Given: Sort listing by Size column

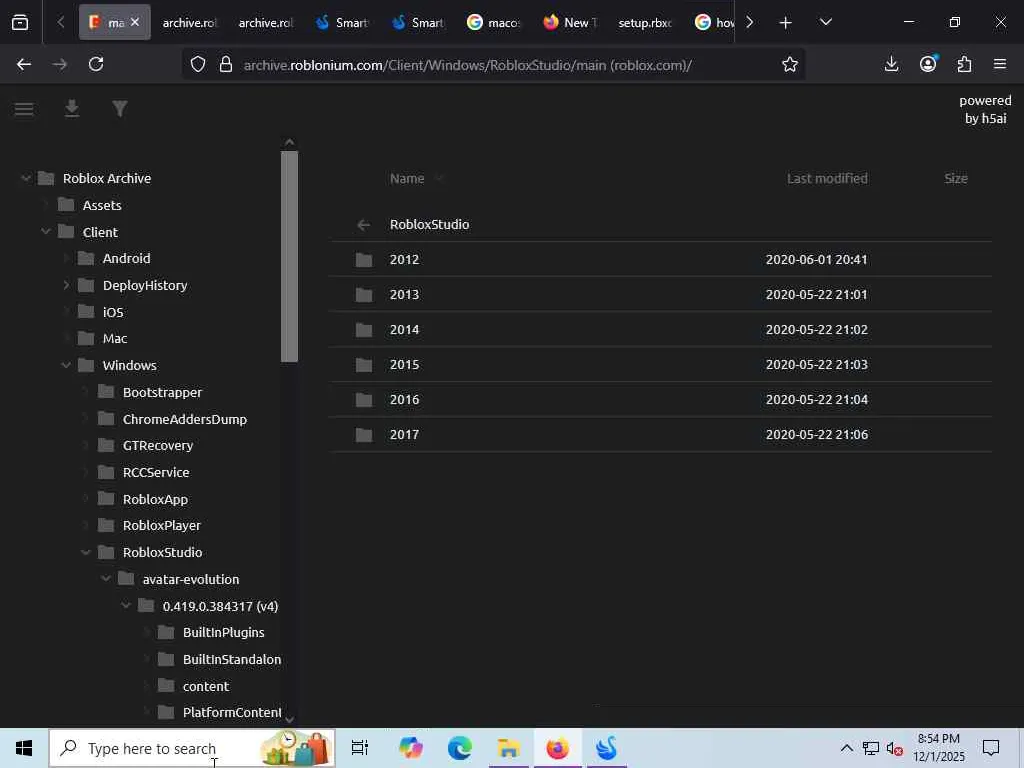Looking at the screenshot, I should tap(955, 178).
